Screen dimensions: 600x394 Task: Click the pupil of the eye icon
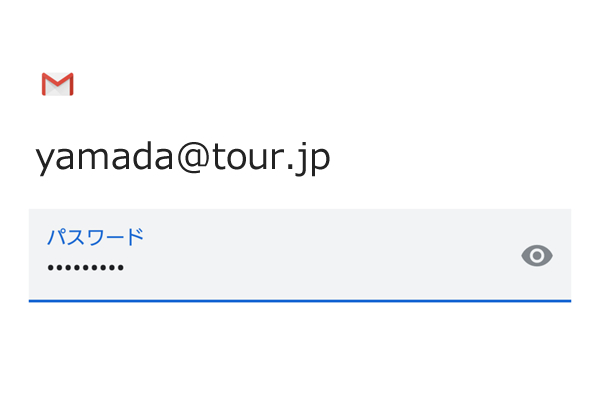click(537, 256)
